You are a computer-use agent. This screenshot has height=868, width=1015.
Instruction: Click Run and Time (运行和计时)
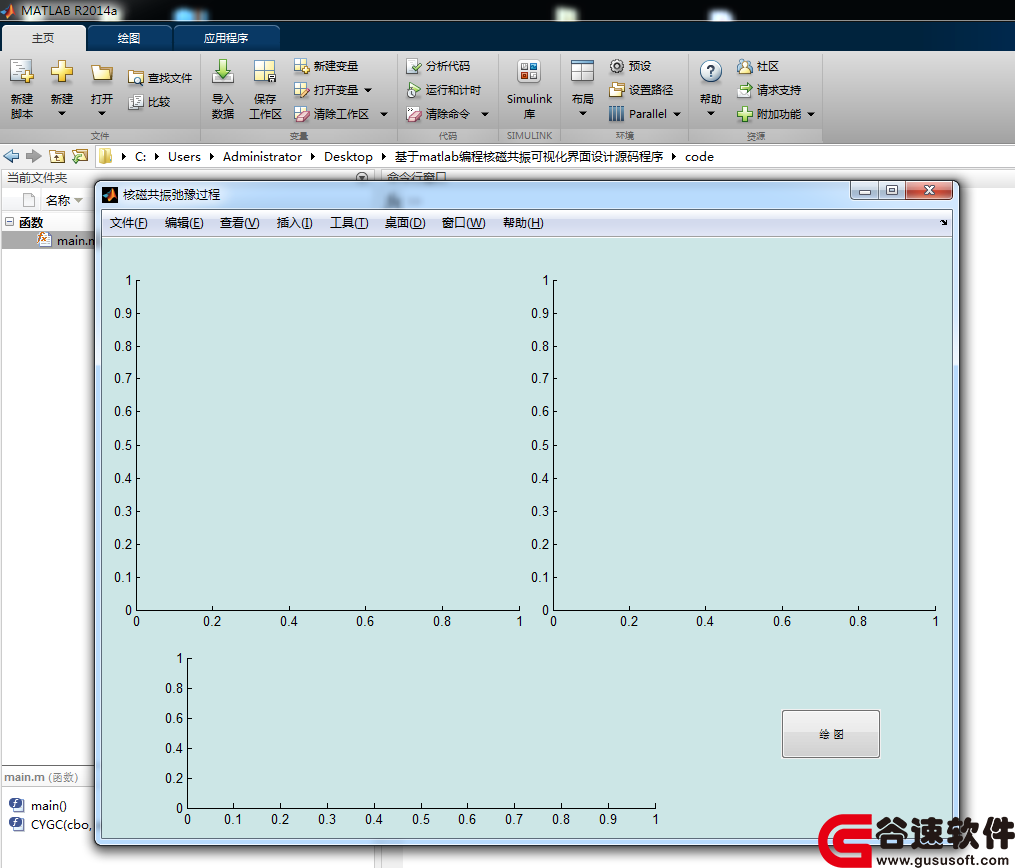coord(443,90)
